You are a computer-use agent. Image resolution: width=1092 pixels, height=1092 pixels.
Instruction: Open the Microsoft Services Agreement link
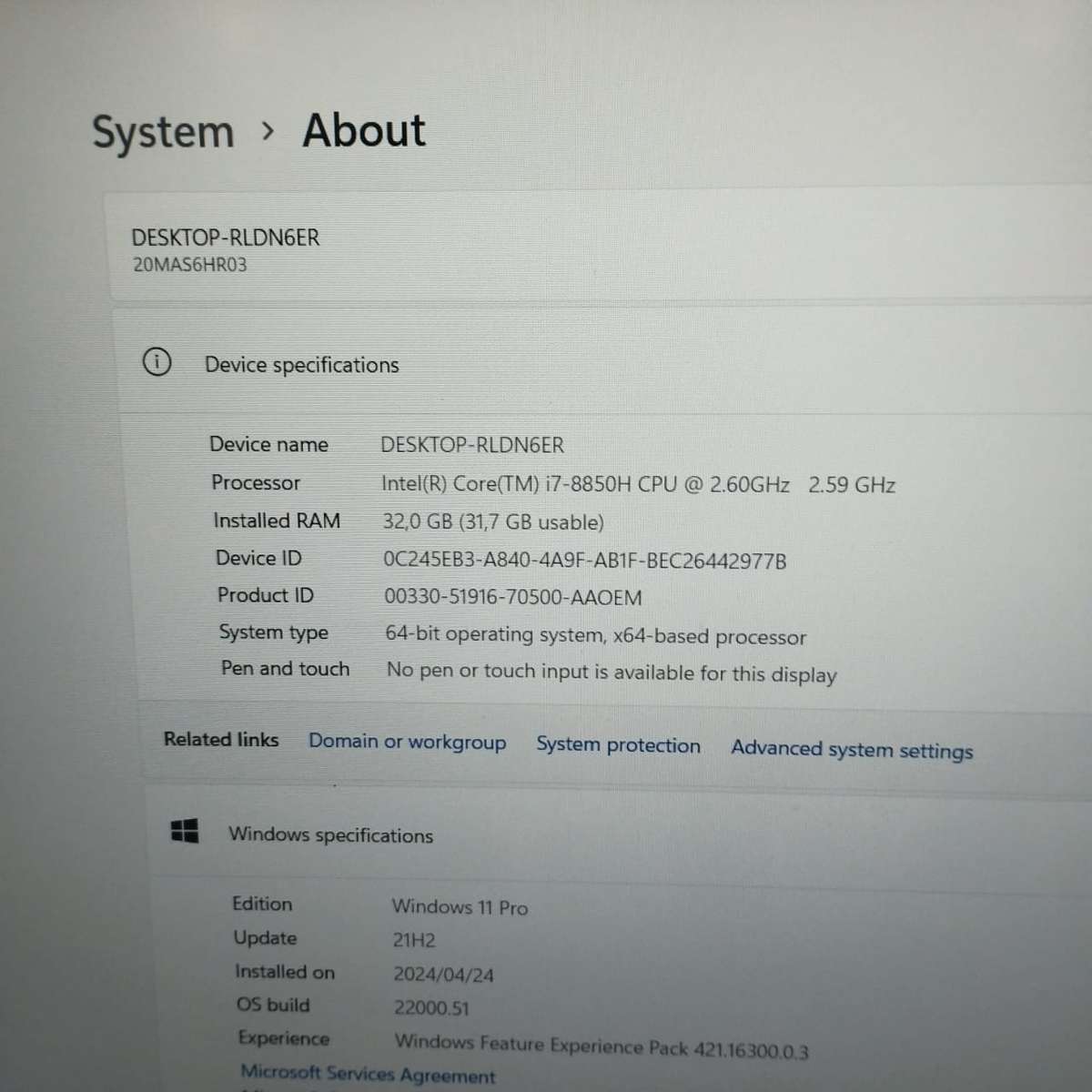point(368,1074)
